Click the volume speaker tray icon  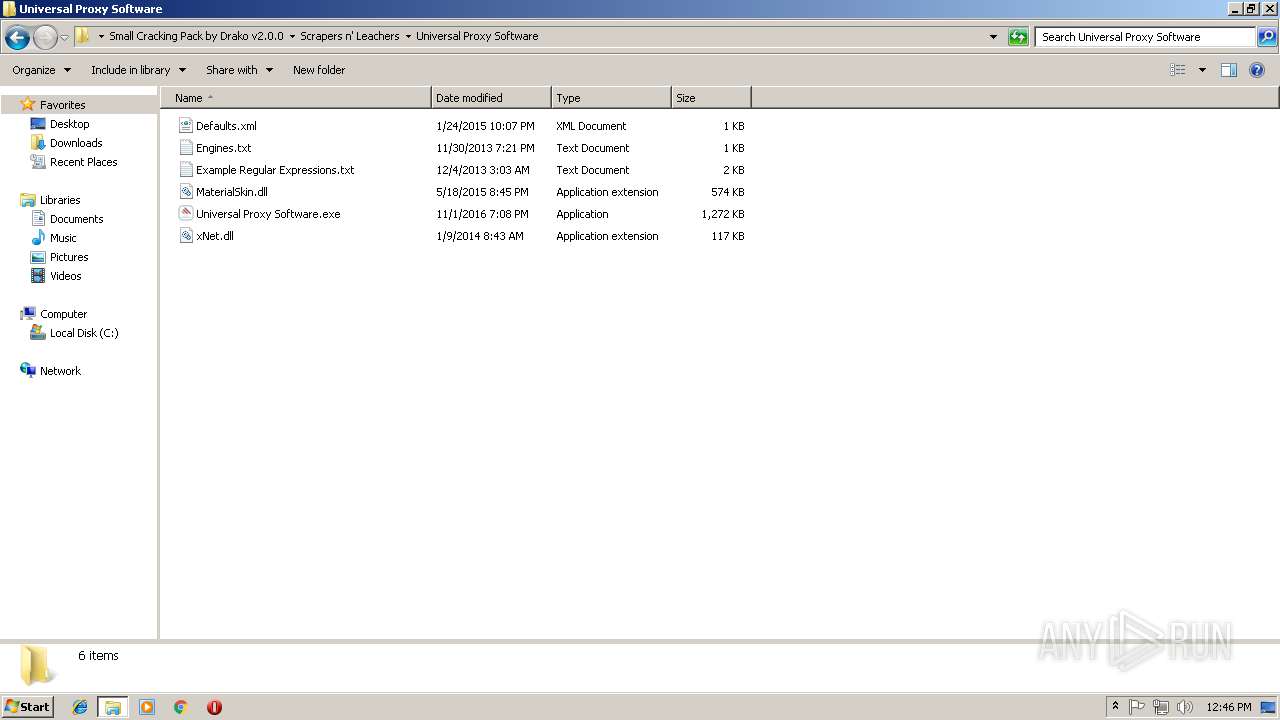[x=1185, y=707]
